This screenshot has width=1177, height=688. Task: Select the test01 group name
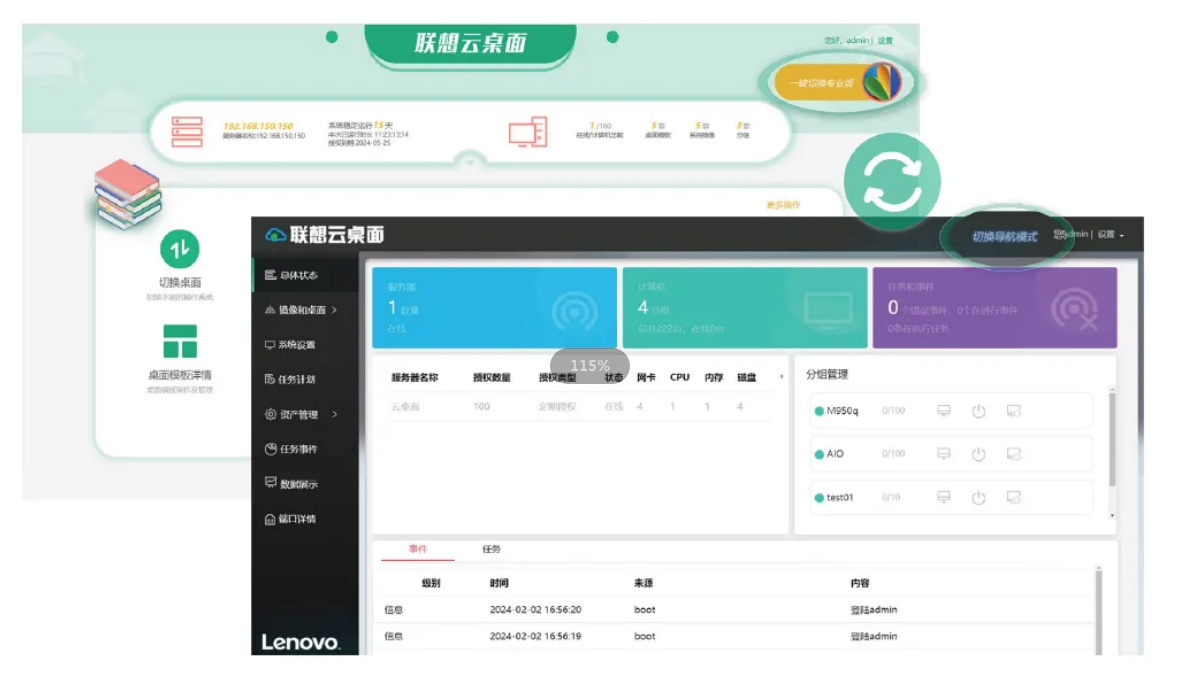[x=840, y=497]
